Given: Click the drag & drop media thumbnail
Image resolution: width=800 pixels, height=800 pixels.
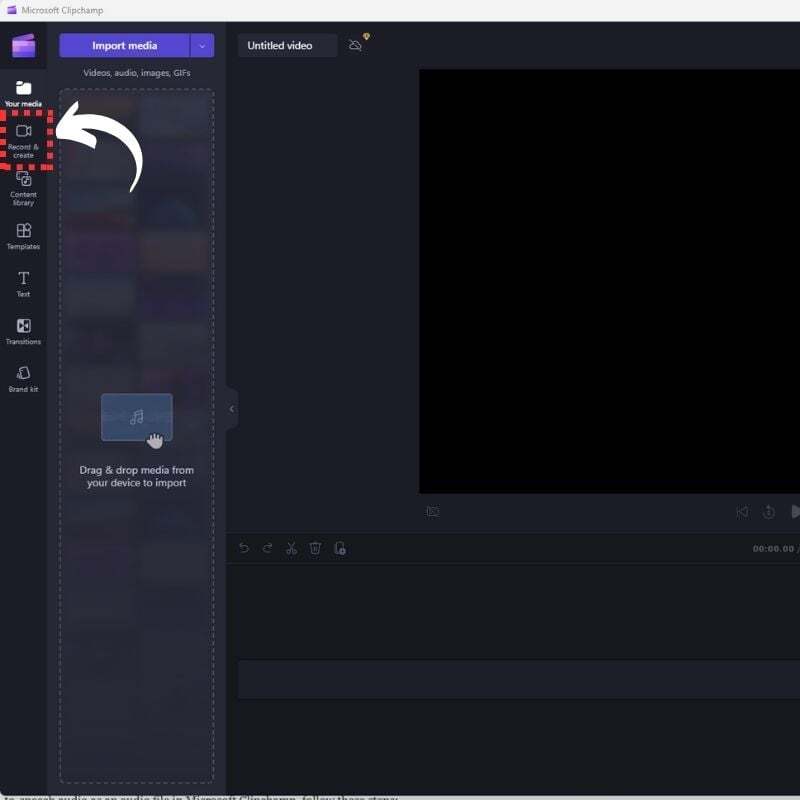Looking at the screenshot, I should pos(137,418).
